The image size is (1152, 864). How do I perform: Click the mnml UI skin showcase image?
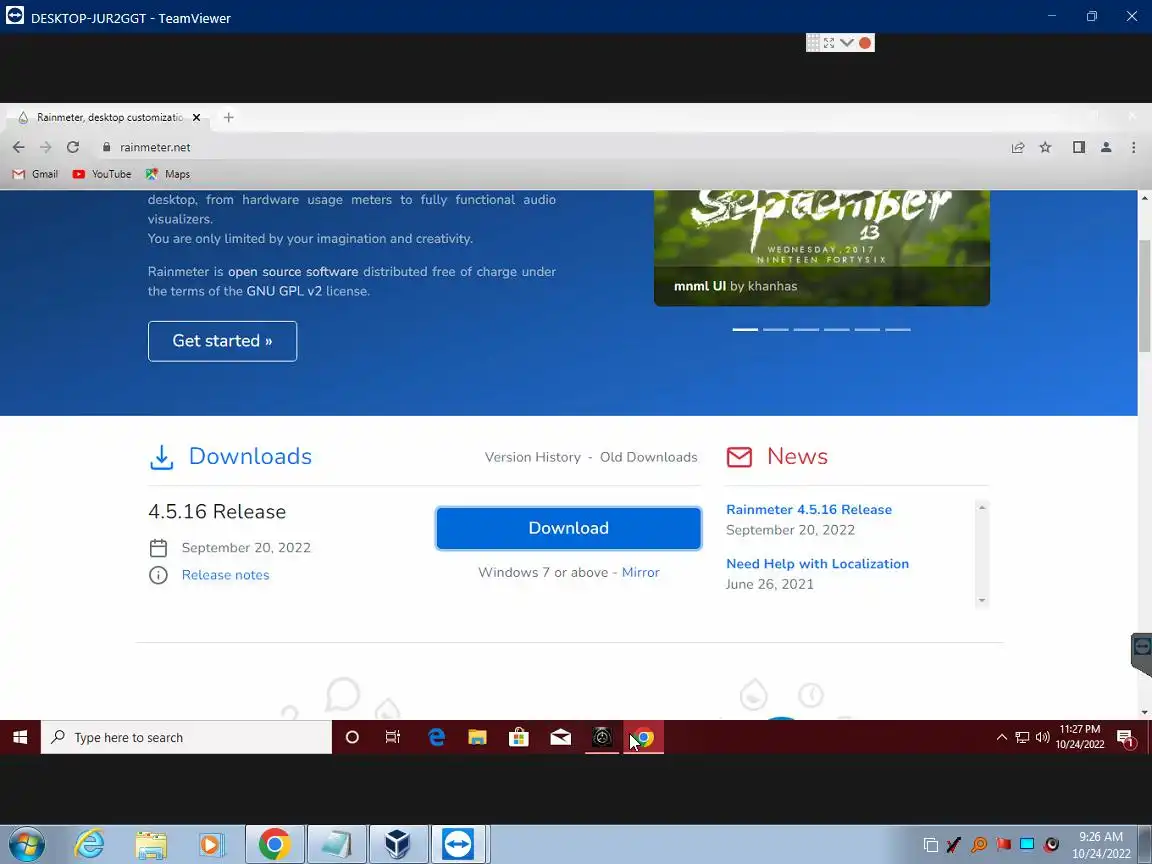822,248
